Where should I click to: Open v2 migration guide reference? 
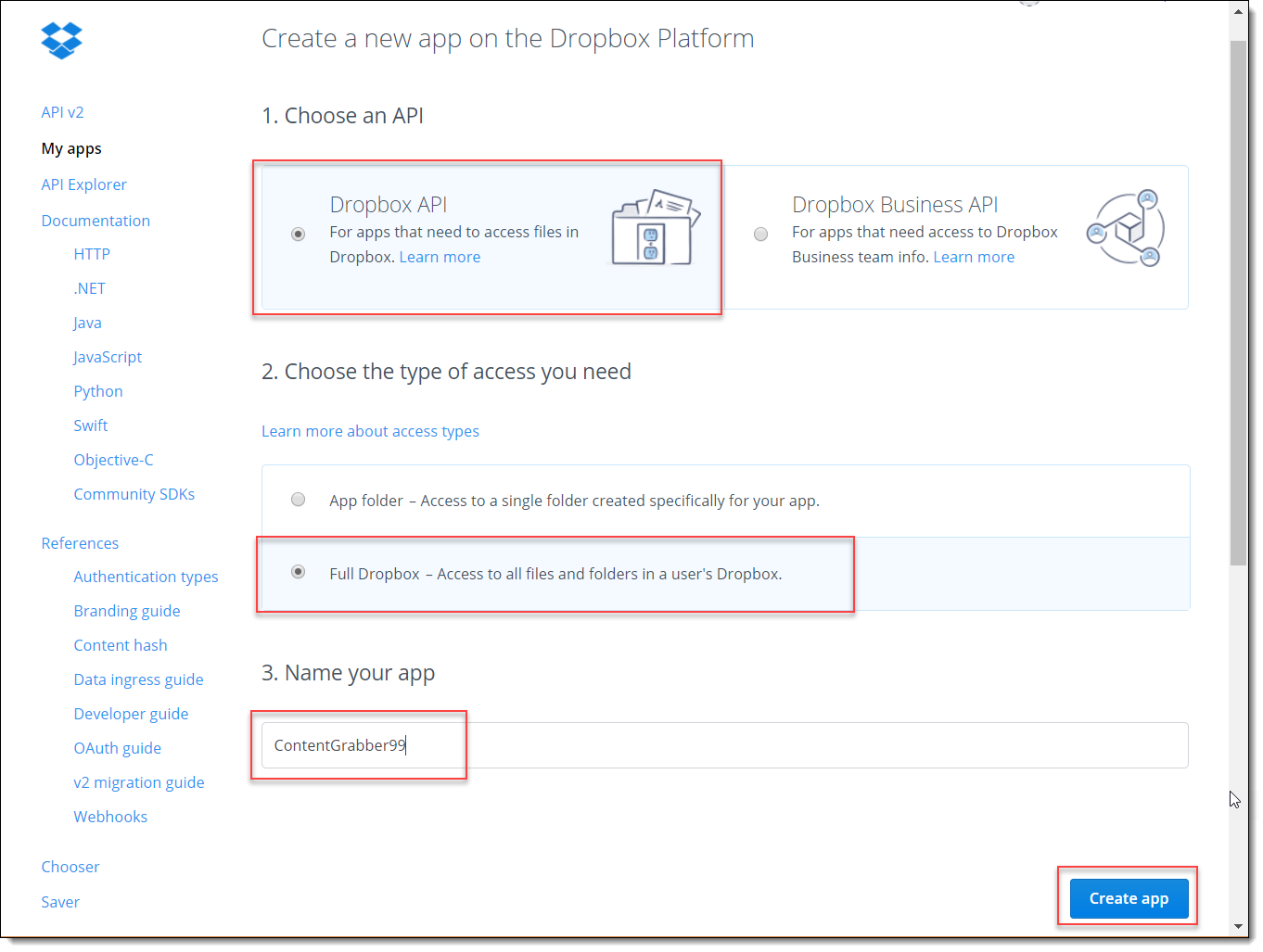coord(139,782)
